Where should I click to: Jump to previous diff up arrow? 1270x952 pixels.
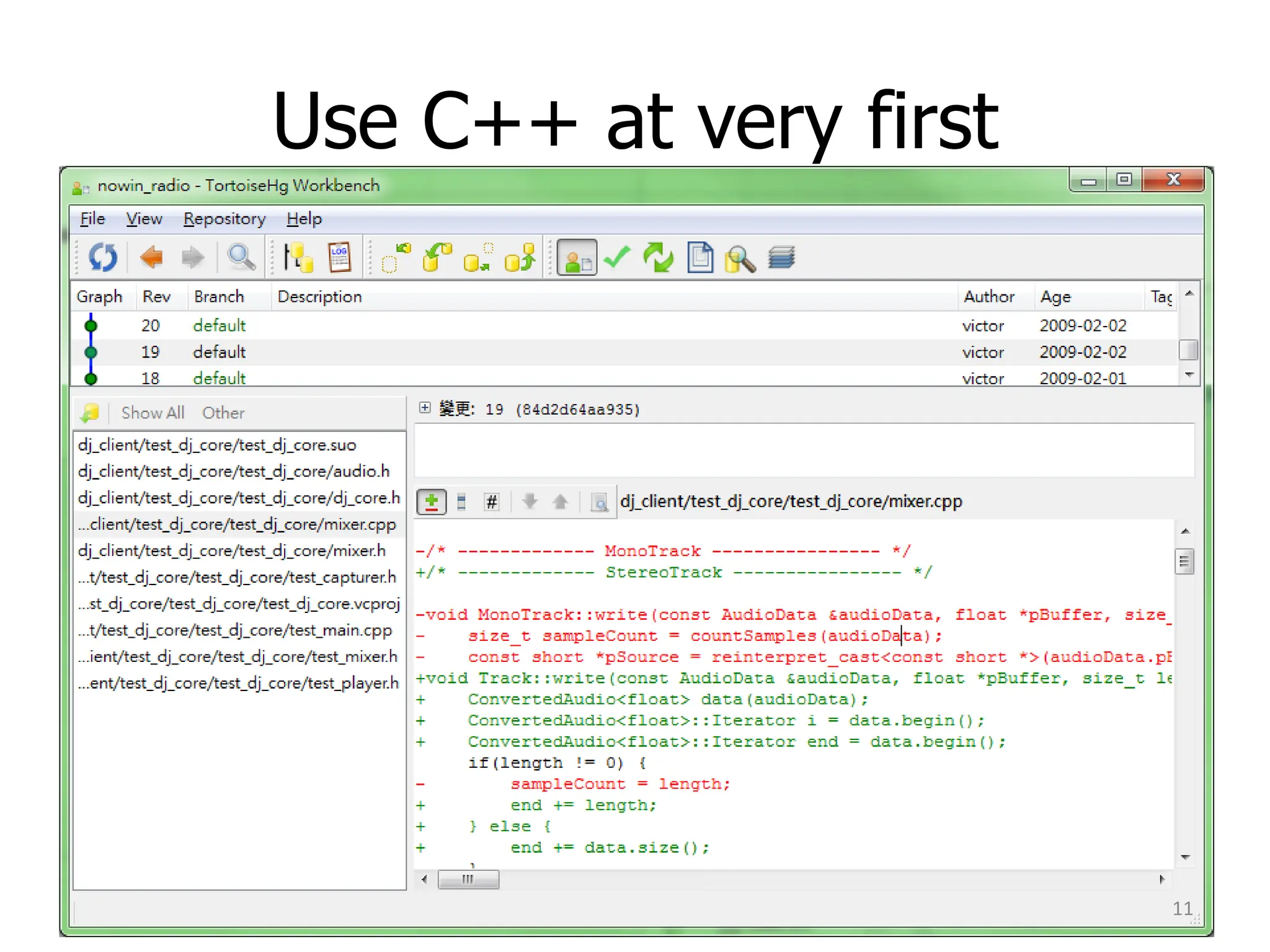click(560, 501)
